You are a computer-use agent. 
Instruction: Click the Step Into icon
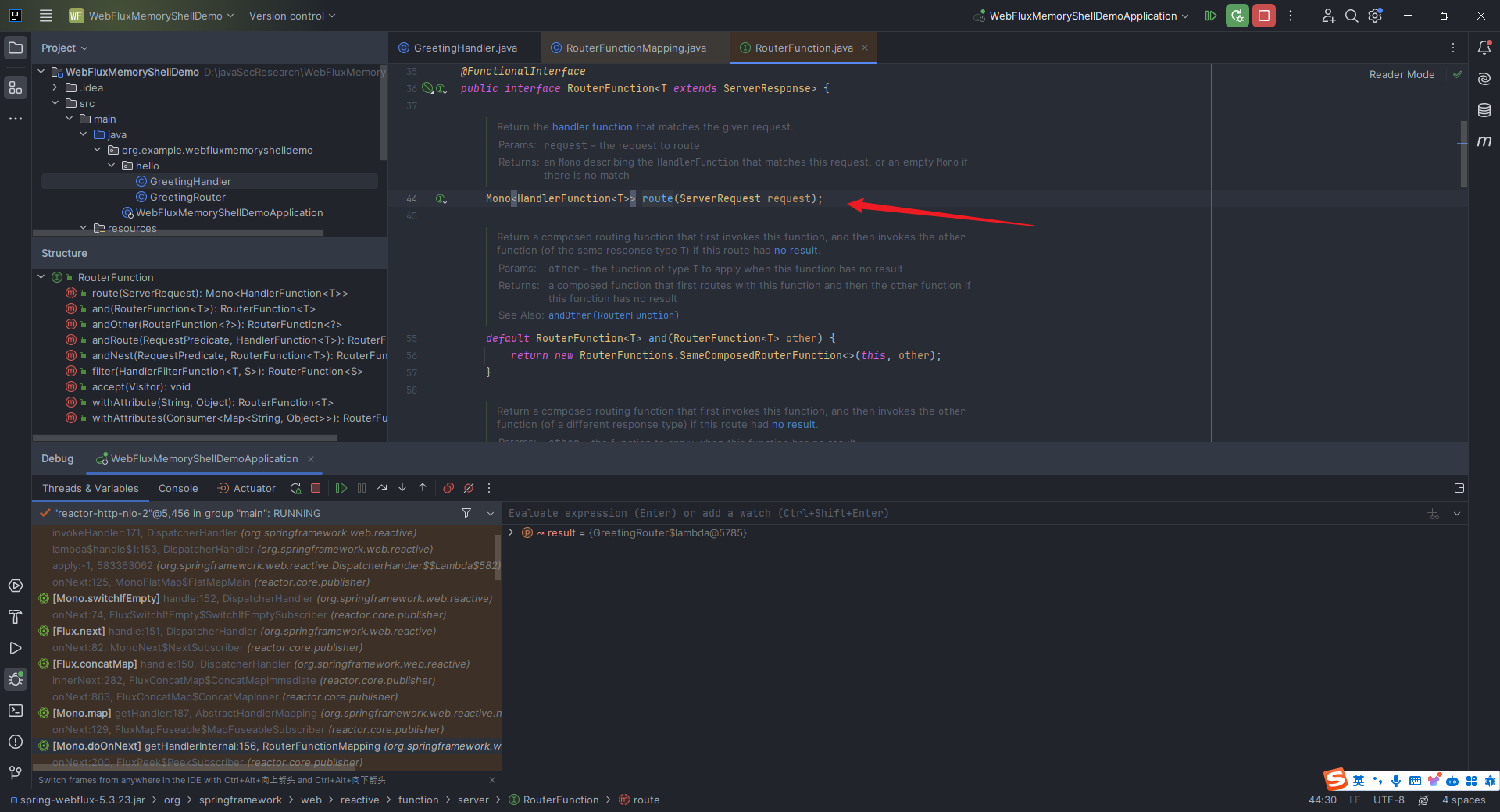point(402,489)
